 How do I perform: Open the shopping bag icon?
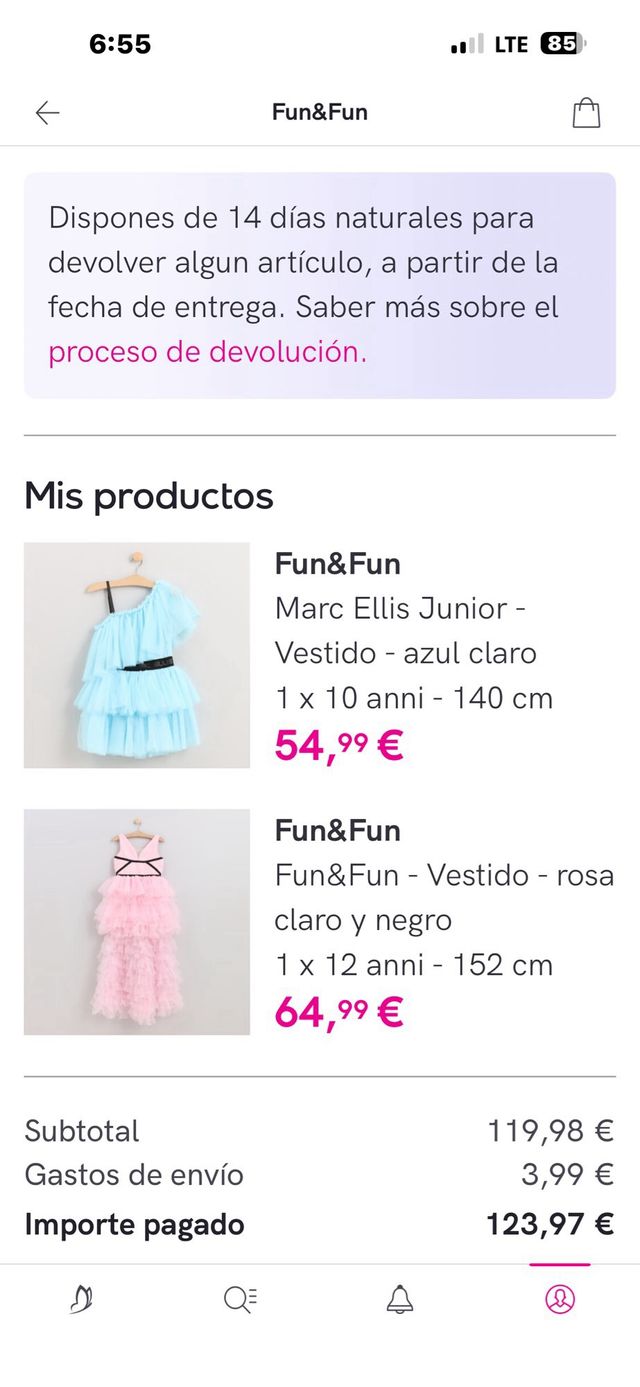586,112
